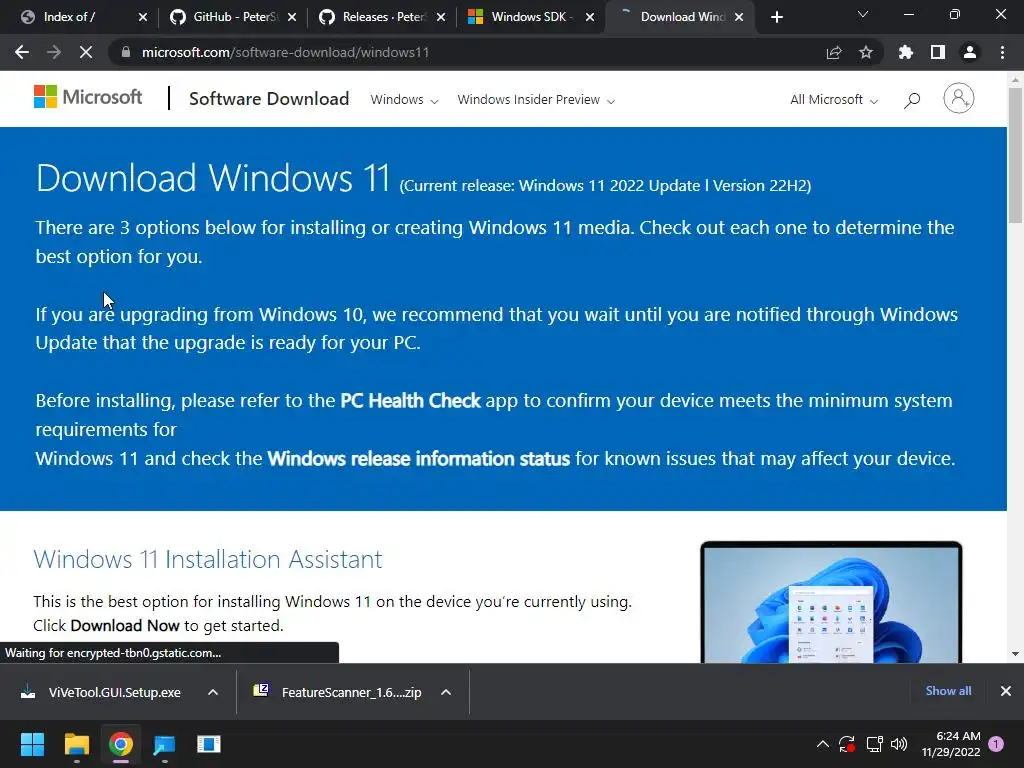
Task: Open the volume tray icon
Action: click(x=899, y=744)
